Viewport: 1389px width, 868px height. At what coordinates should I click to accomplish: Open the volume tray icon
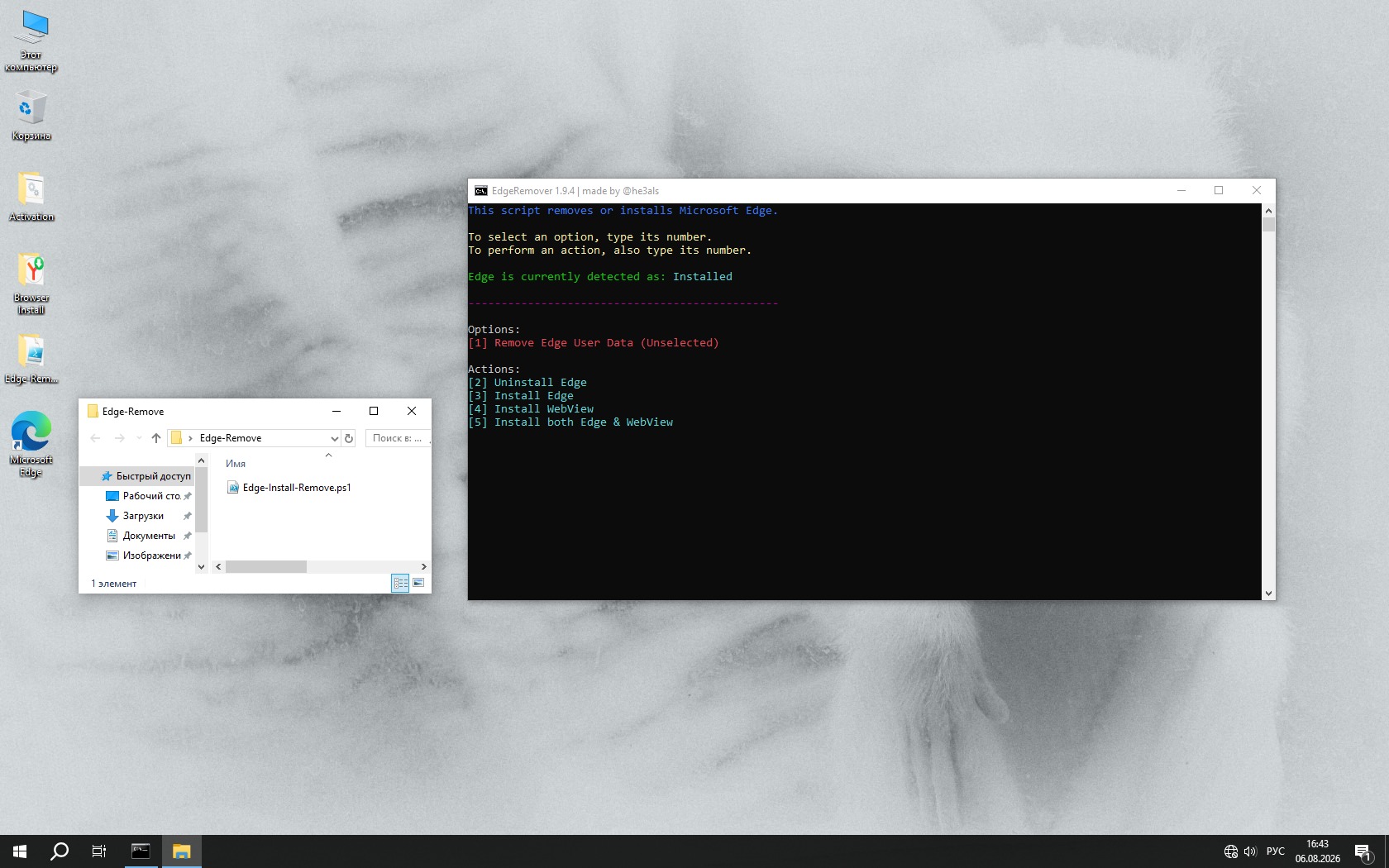1250,851
